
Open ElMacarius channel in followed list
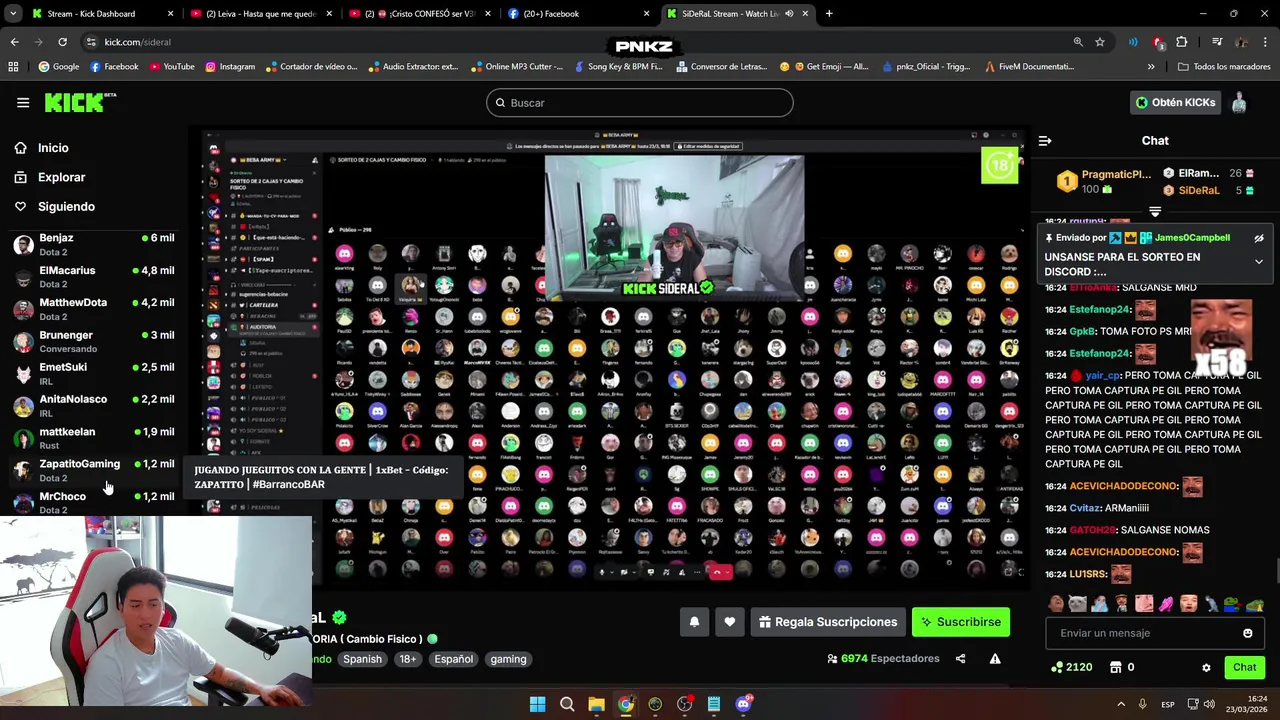click(x=94, y=277)
